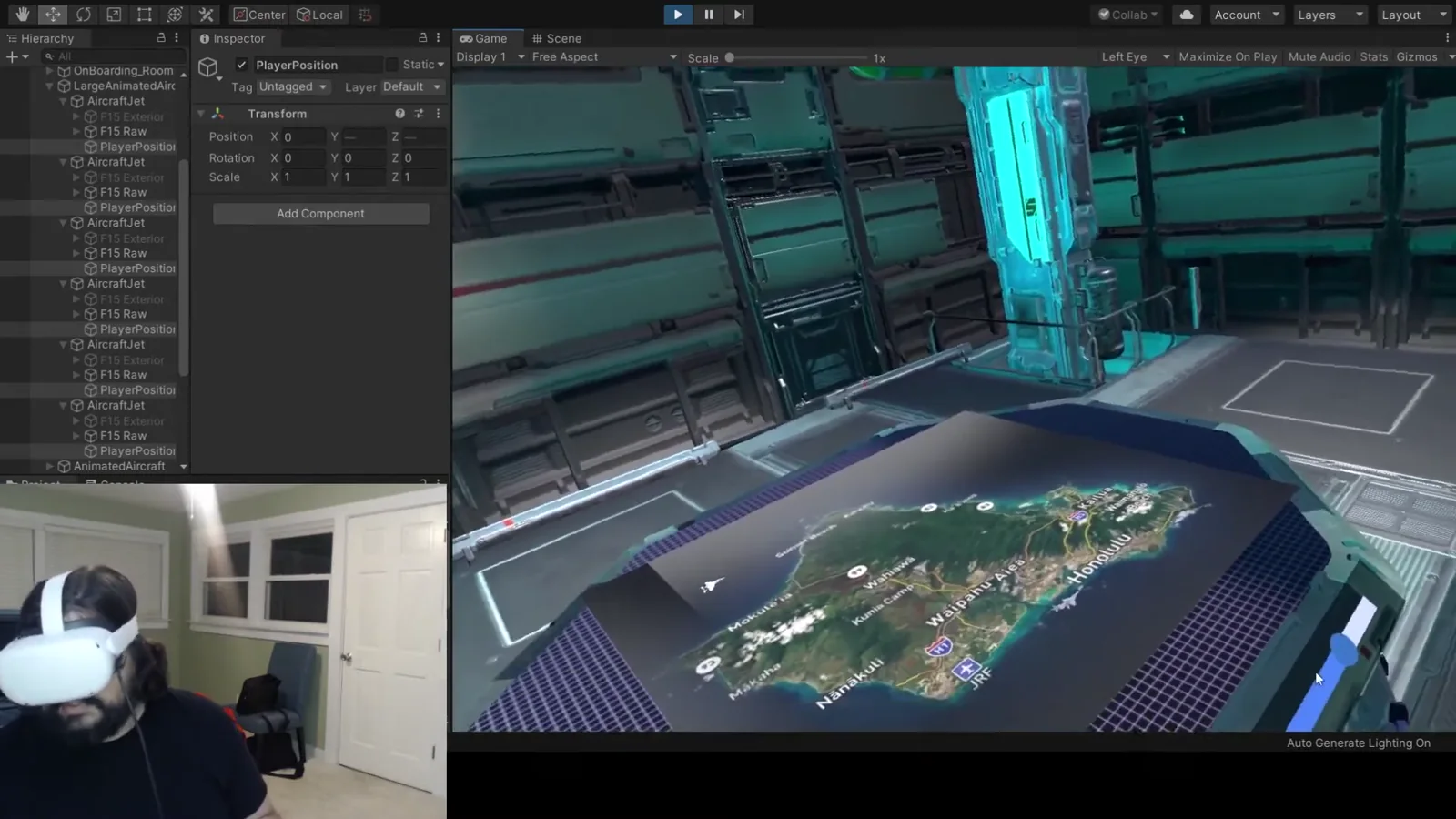Click the Step frame button
Screen dimensions: 1456x819
[739, 15]
